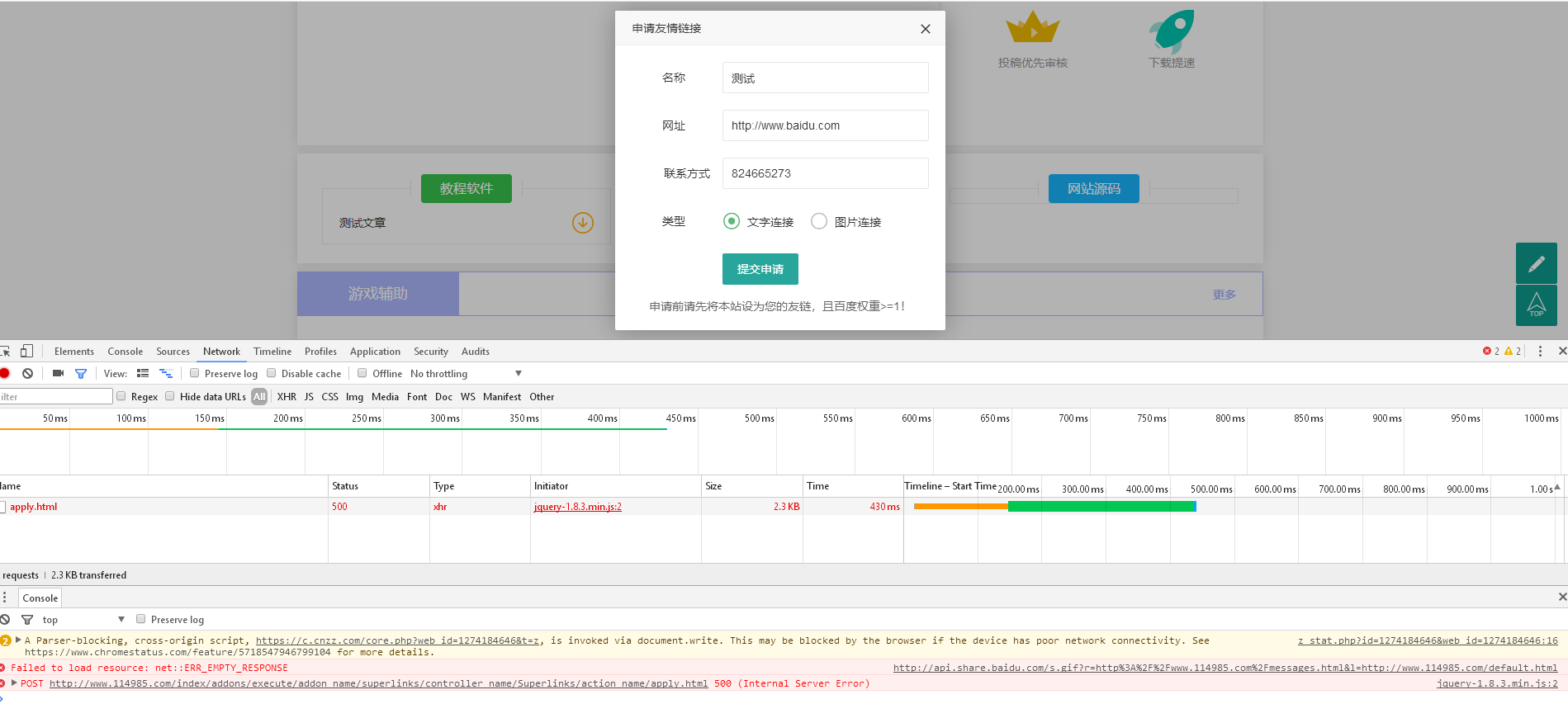Filter network requests by CSS
1568x704 pixels.
click(x=329, y=397)
